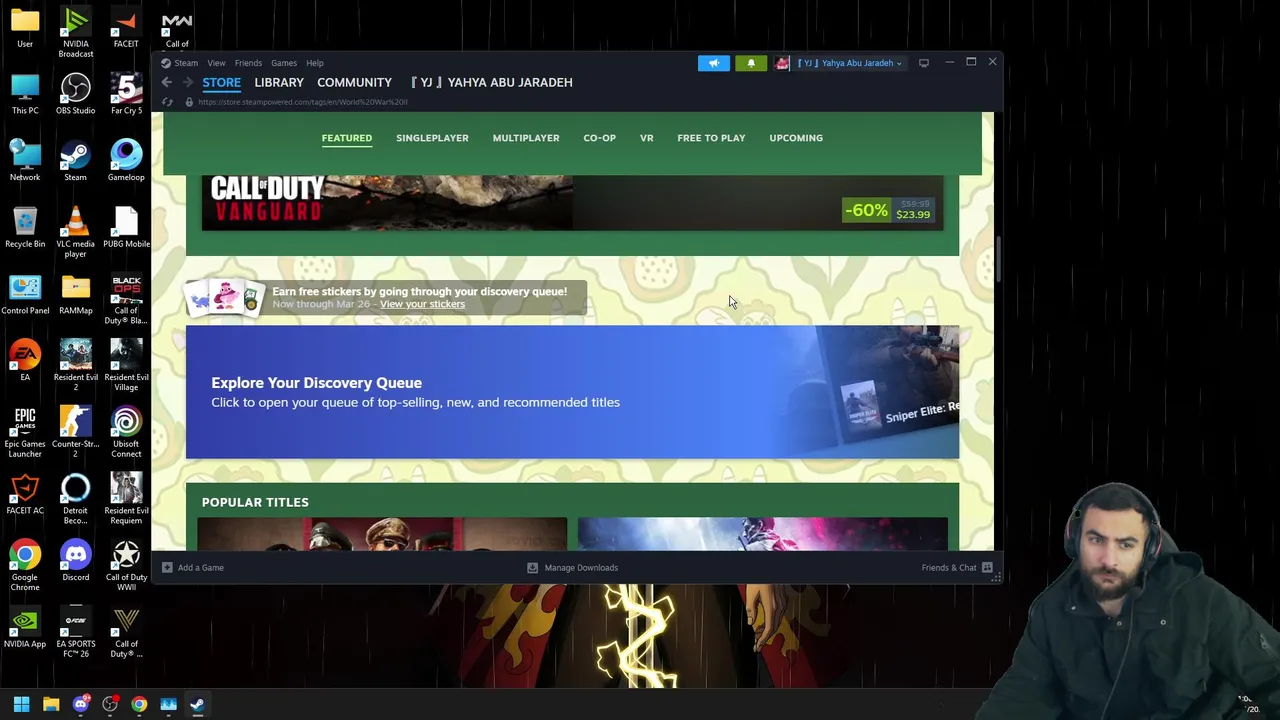Select the Recycle Bin icon
1280x720 pixels.
click(25, 228)
